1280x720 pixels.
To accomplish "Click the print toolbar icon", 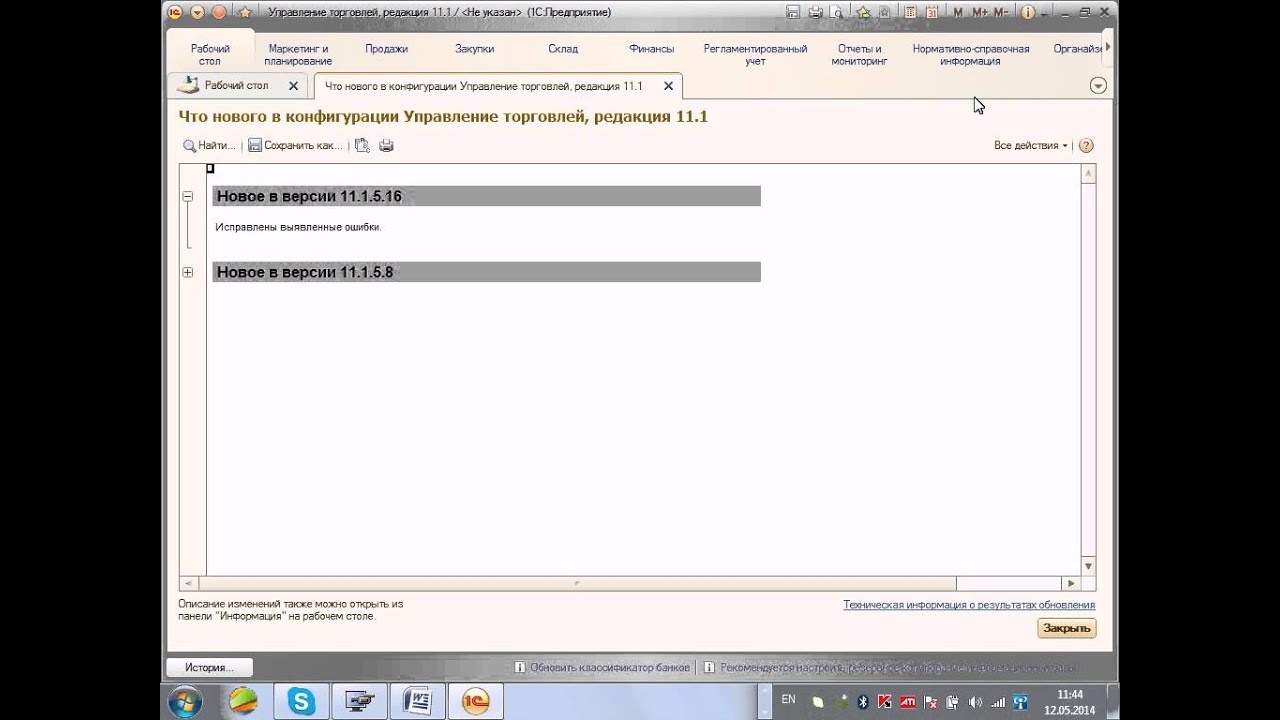I will coord(386,146).
